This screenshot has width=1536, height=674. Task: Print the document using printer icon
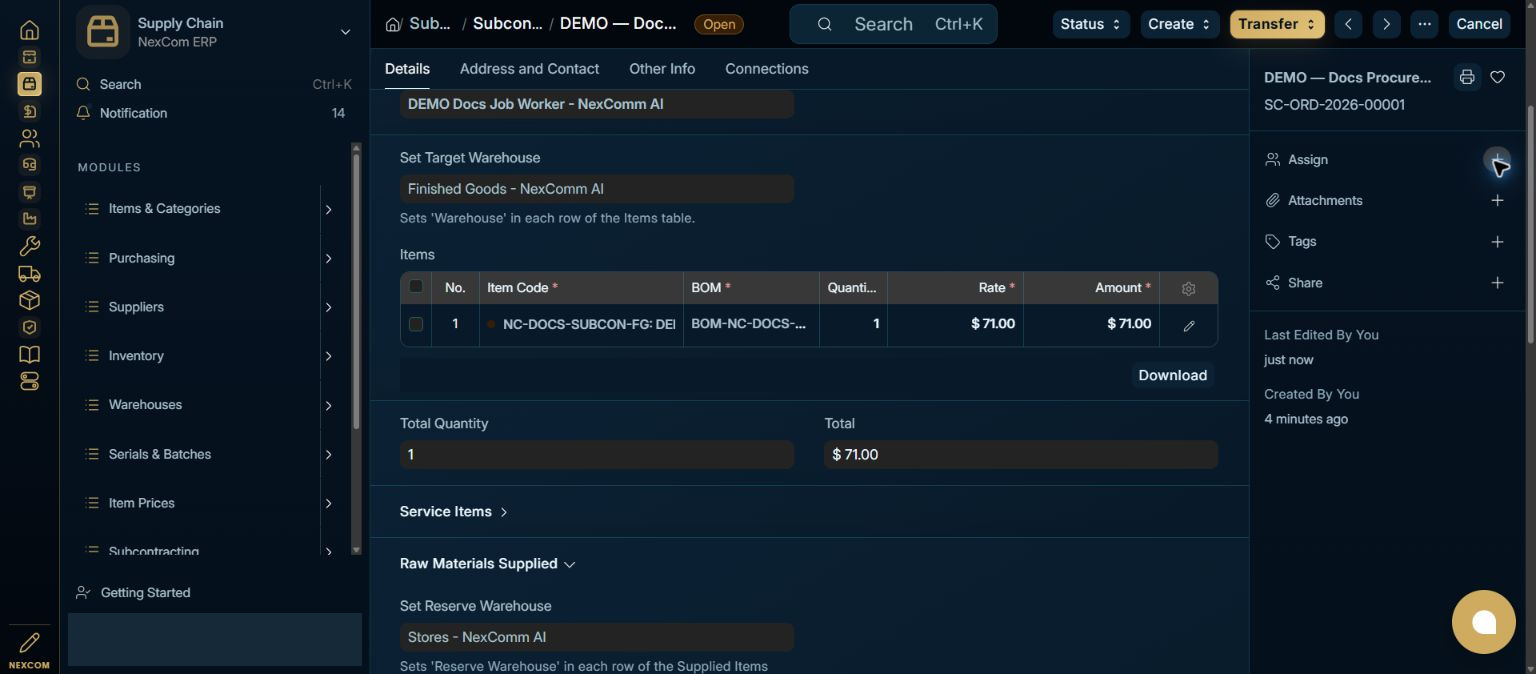coord(1467,77)
